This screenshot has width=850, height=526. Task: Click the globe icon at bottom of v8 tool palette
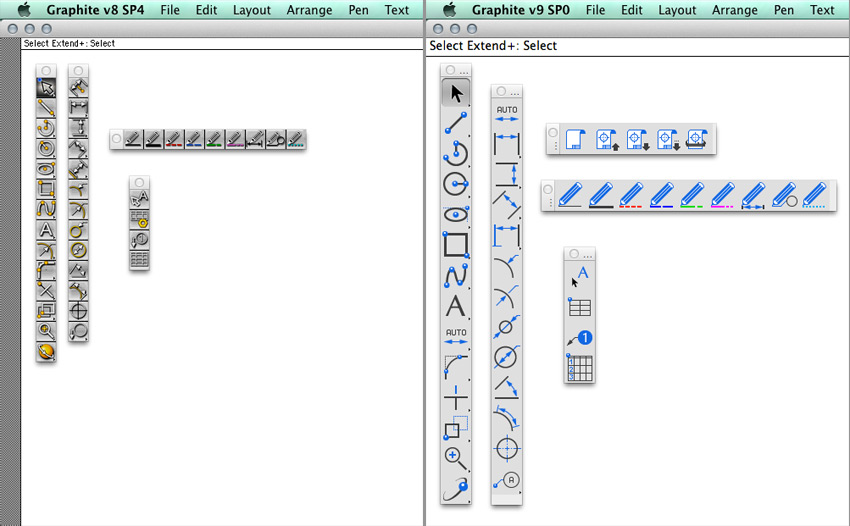coord(46,351)
